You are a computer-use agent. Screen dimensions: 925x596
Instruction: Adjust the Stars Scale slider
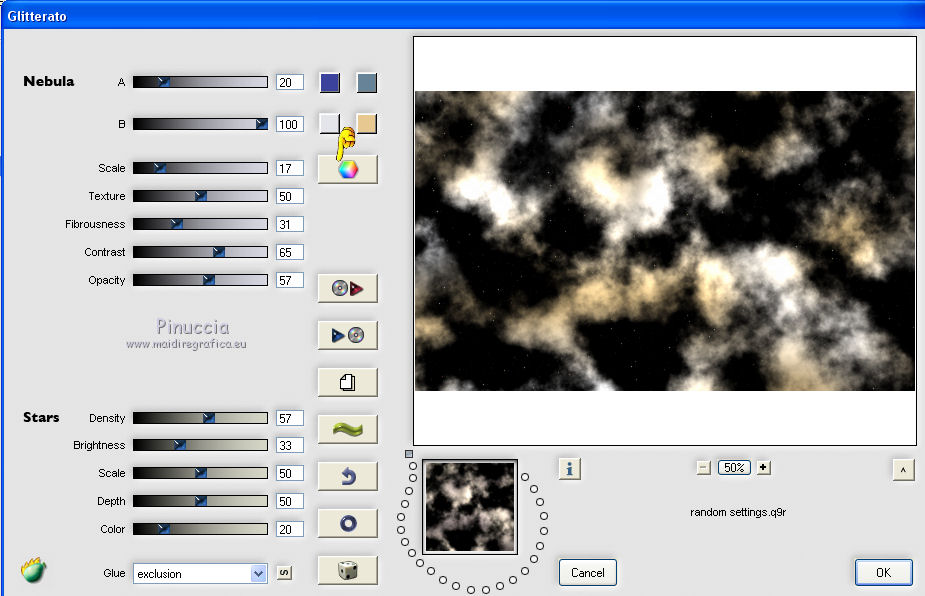(x=200, y=473)
